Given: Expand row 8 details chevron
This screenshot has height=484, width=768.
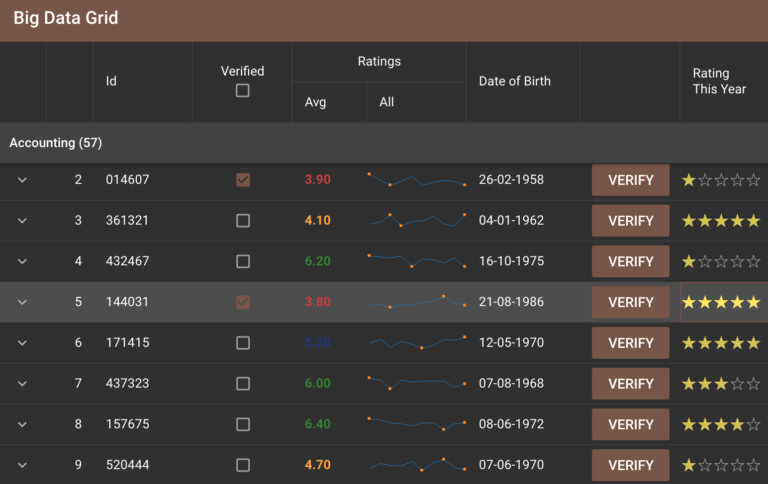Looking at the screenshot, I should [x=22, y=425].
